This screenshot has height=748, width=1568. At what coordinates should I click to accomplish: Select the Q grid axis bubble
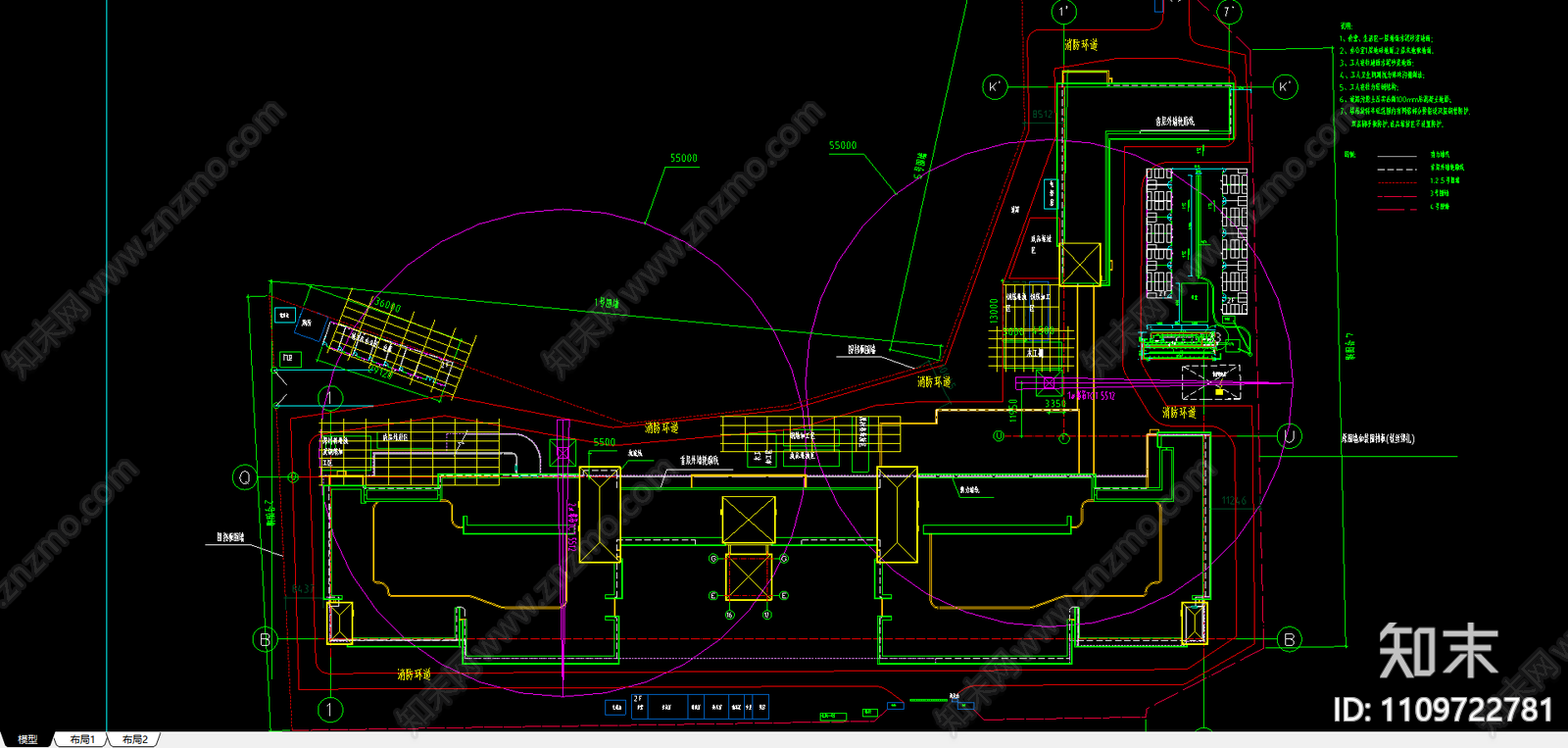point(245,477)
